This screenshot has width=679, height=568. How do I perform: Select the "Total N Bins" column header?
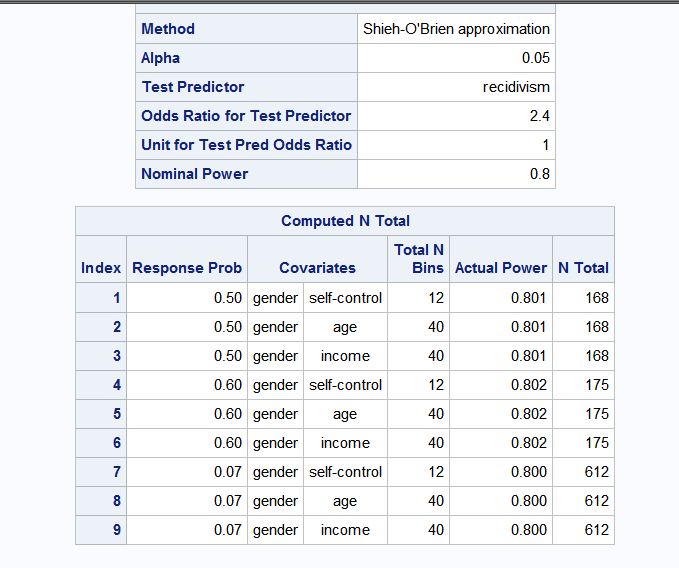coord(419,259)
